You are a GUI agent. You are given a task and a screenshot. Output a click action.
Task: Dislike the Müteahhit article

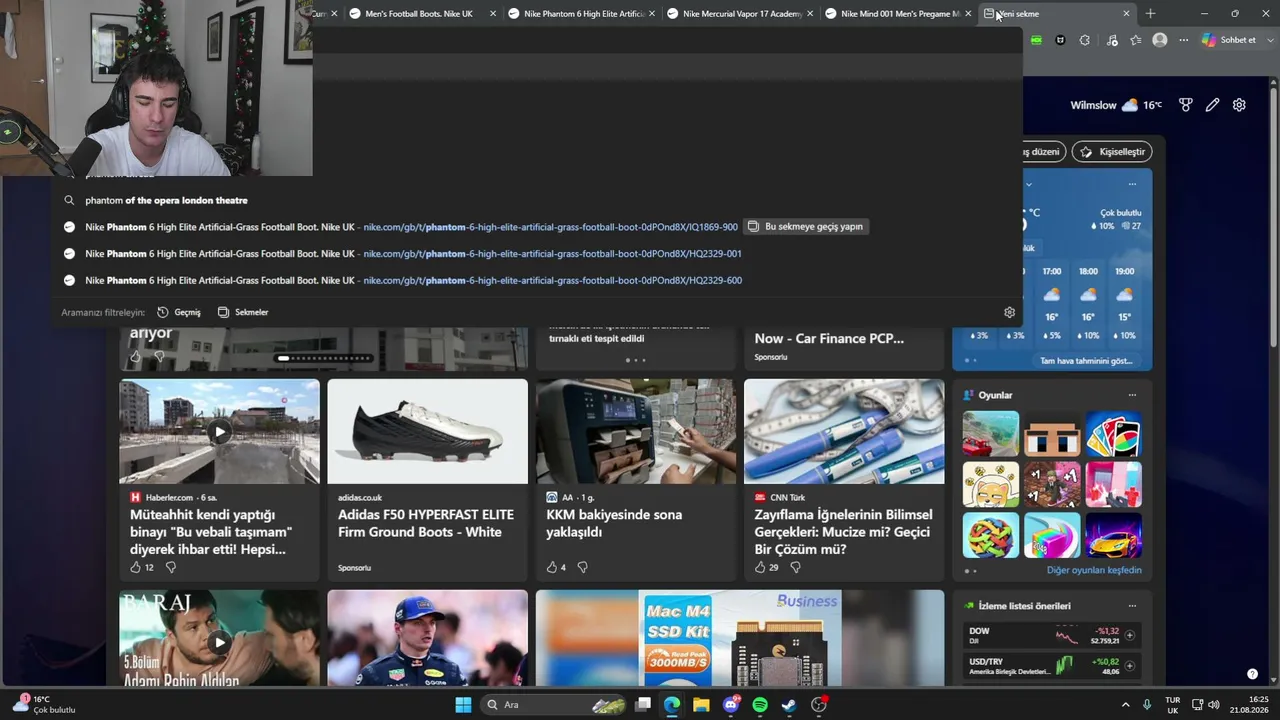coord(171,567)
